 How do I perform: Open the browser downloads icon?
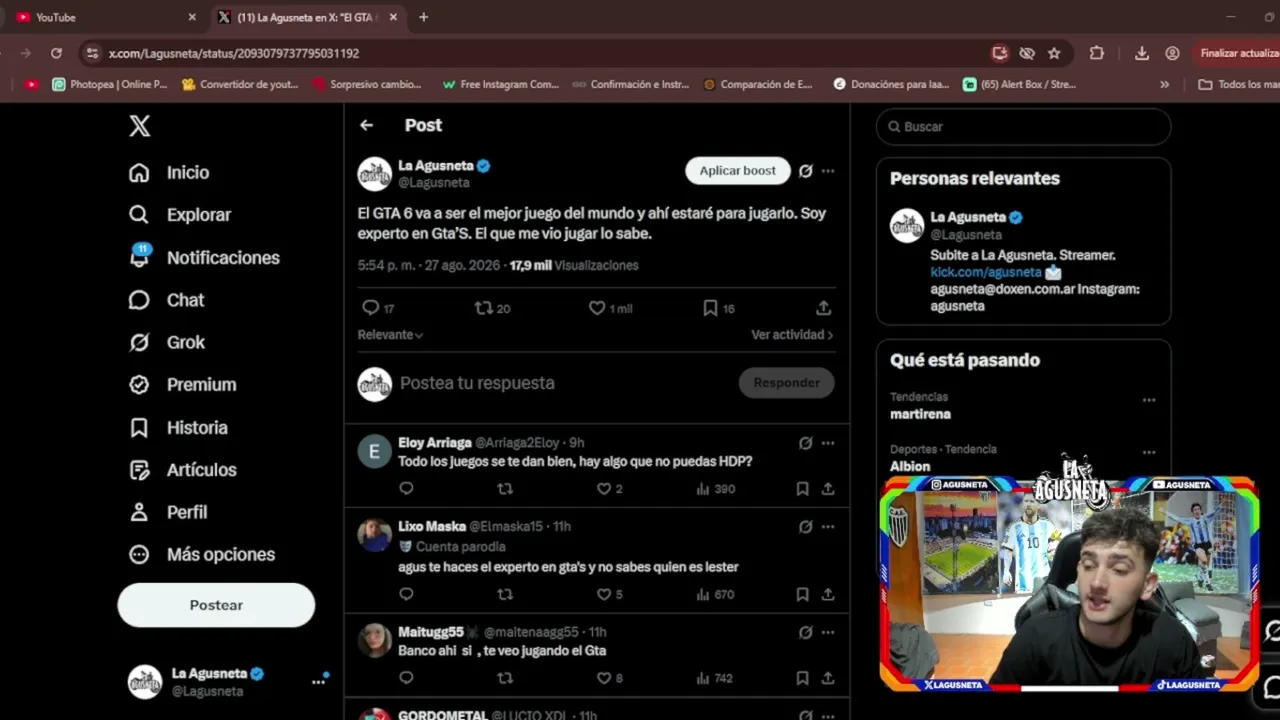(x=1142, y=53)
